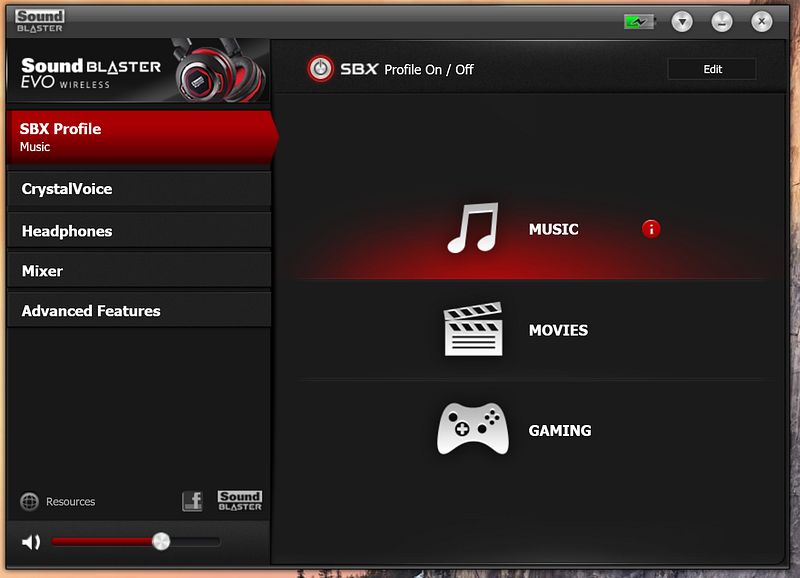
Task: Open the Resources link
Action: [70, 501]
